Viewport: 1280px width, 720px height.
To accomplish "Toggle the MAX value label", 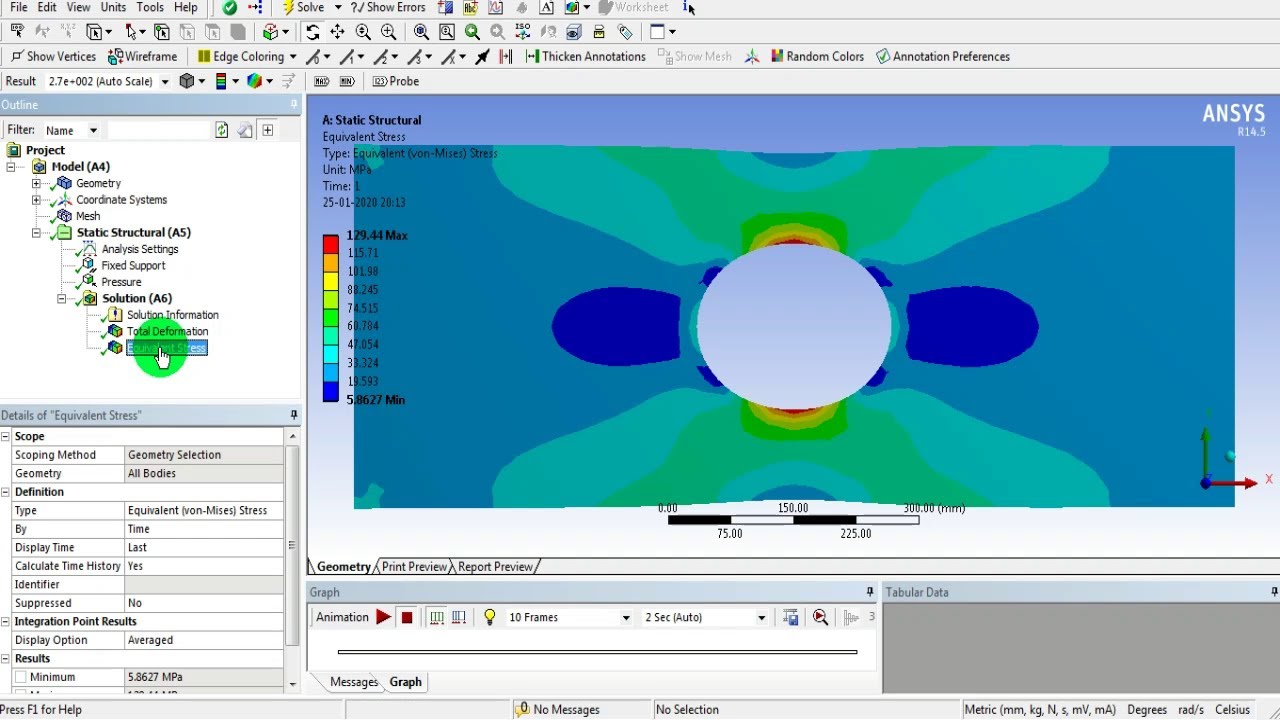I will pos(321,82).
